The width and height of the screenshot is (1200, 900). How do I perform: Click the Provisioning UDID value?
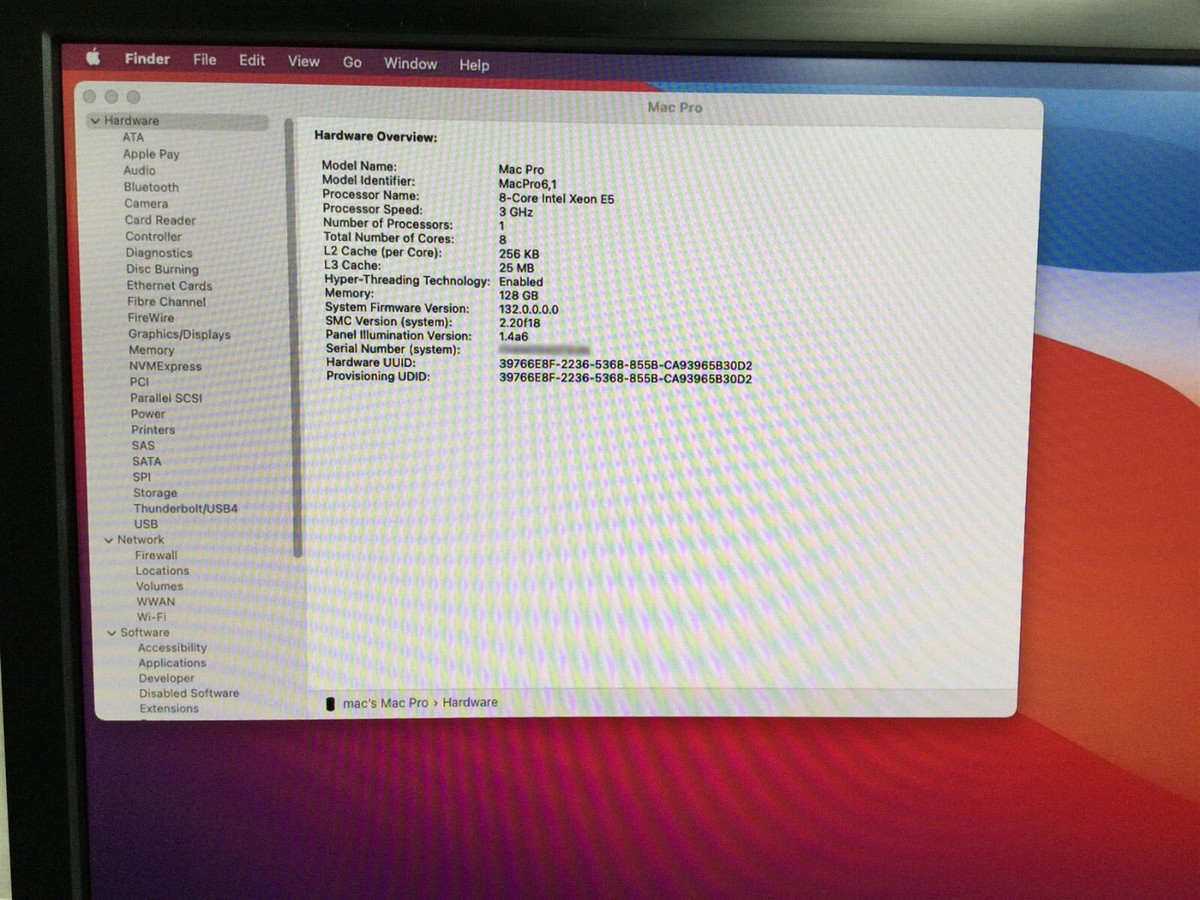pos(625,379)
